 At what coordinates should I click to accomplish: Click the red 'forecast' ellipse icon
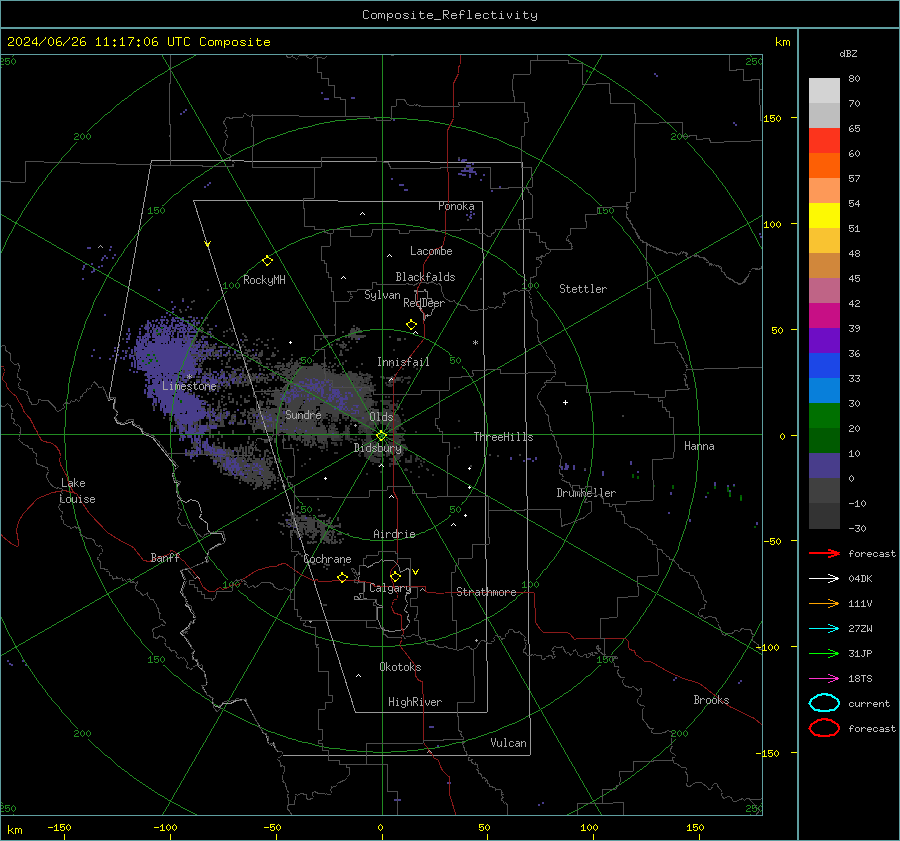coord(824,728)
